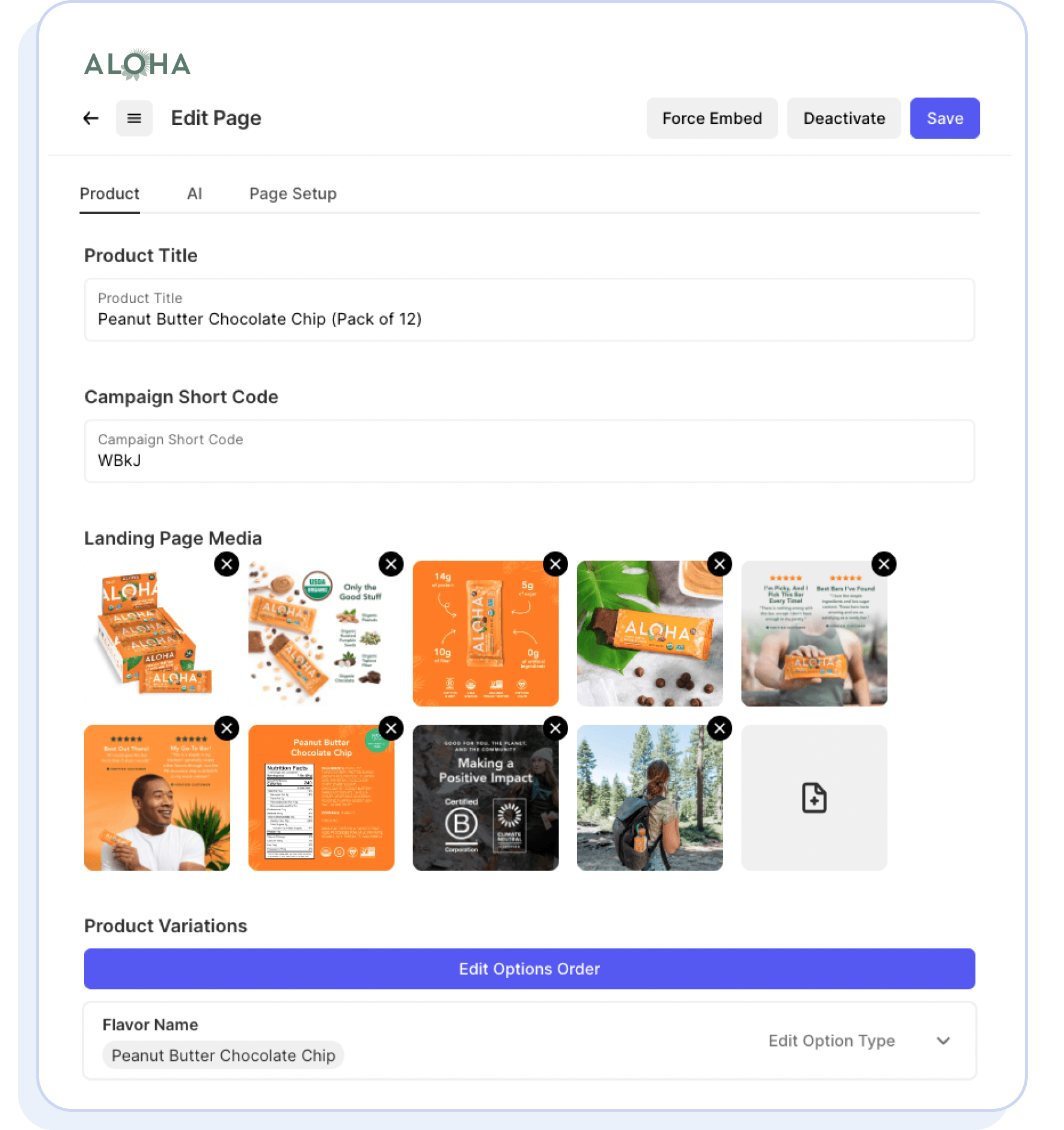Switch to the AI tab
This screenshot has height=1130, width=1064.
tap(194, 194)
